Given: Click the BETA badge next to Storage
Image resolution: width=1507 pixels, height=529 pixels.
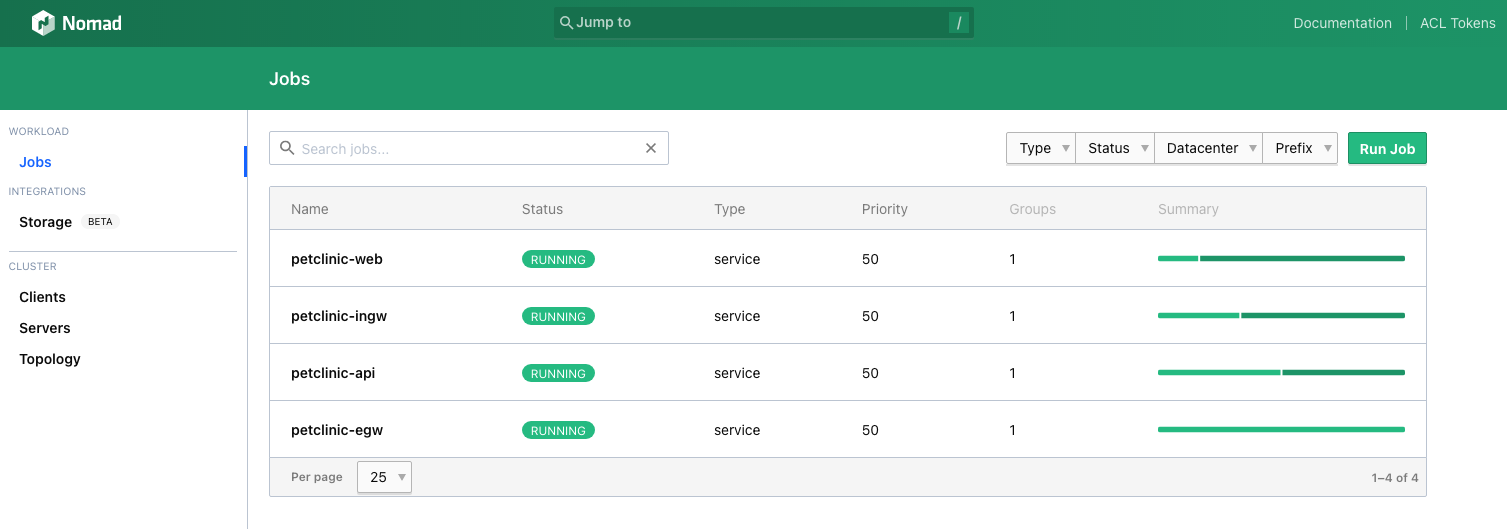Looking at the screenshot, I should 100,222.
